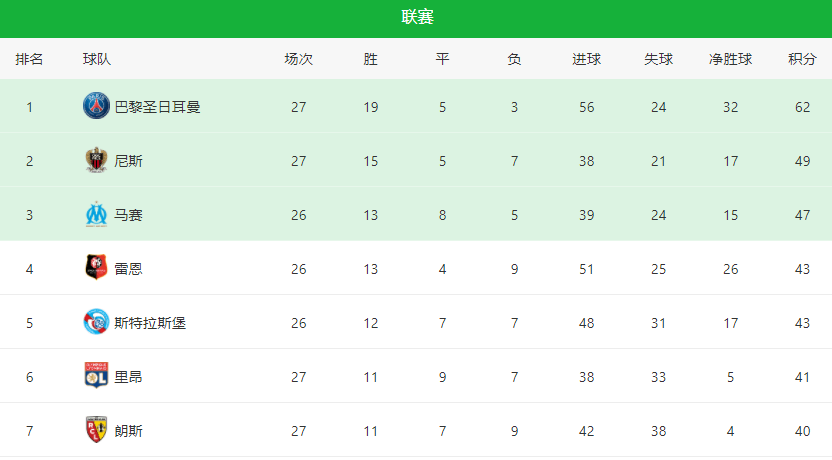
Task: Click the Nice club crest icon
Action: click(96, 160)
